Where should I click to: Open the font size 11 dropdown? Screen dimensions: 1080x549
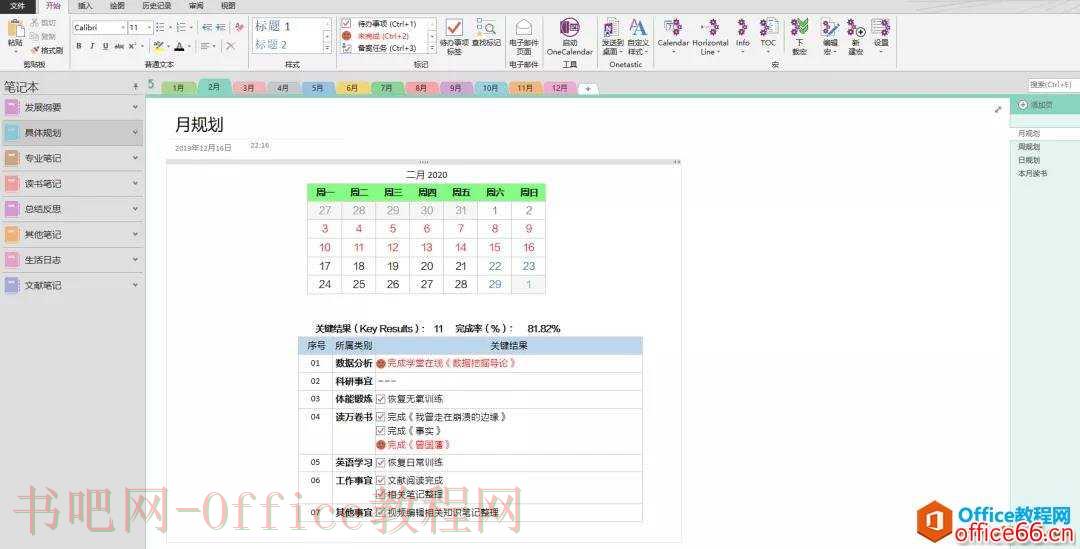tap(149, 28)
